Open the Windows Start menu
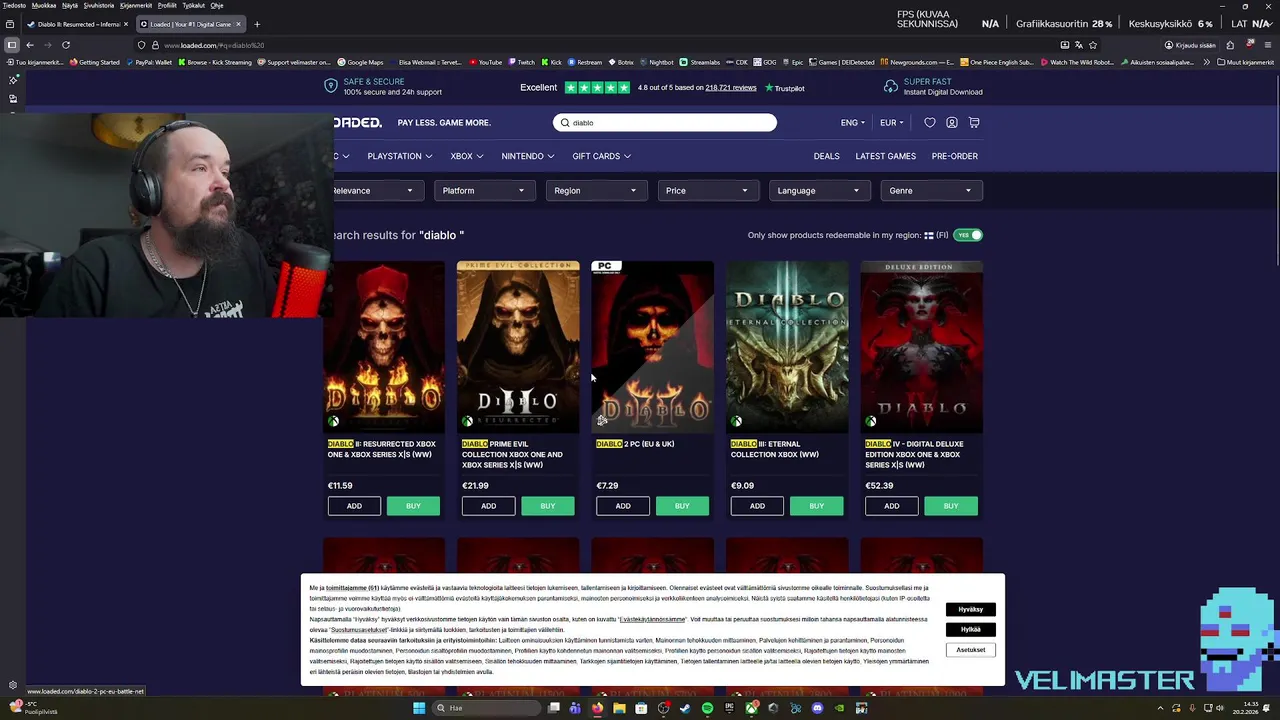 pos(419,708)
